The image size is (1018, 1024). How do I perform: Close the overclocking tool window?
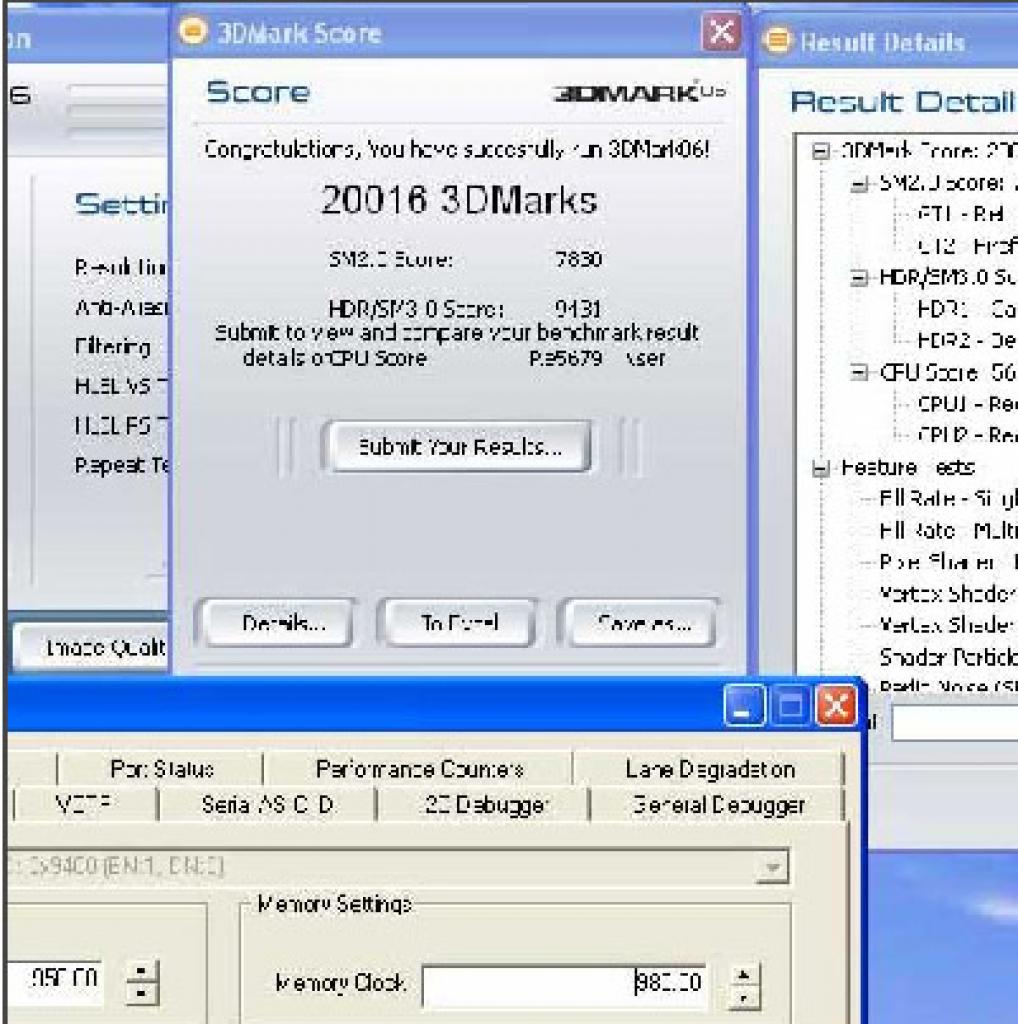836,705
